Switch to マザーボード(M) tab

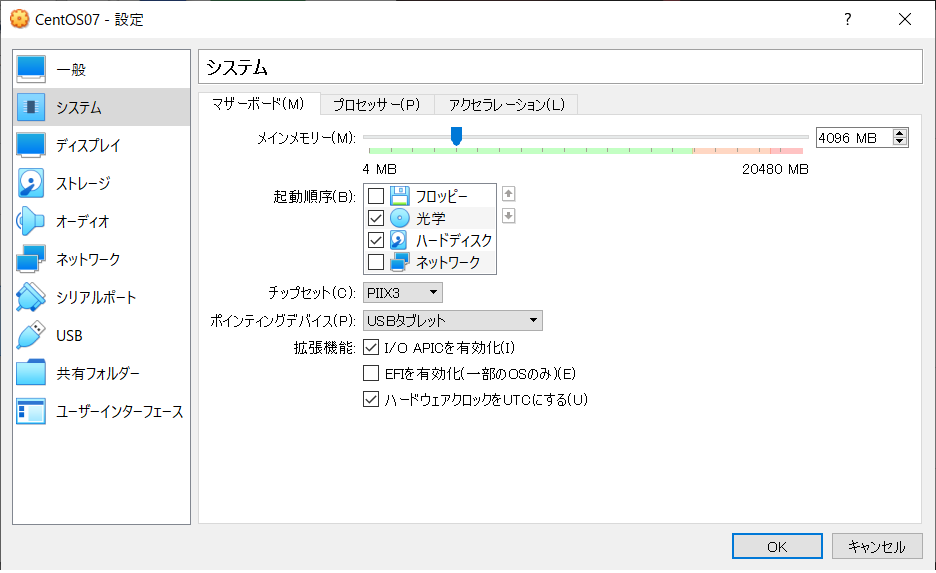(x=258, y=104)
